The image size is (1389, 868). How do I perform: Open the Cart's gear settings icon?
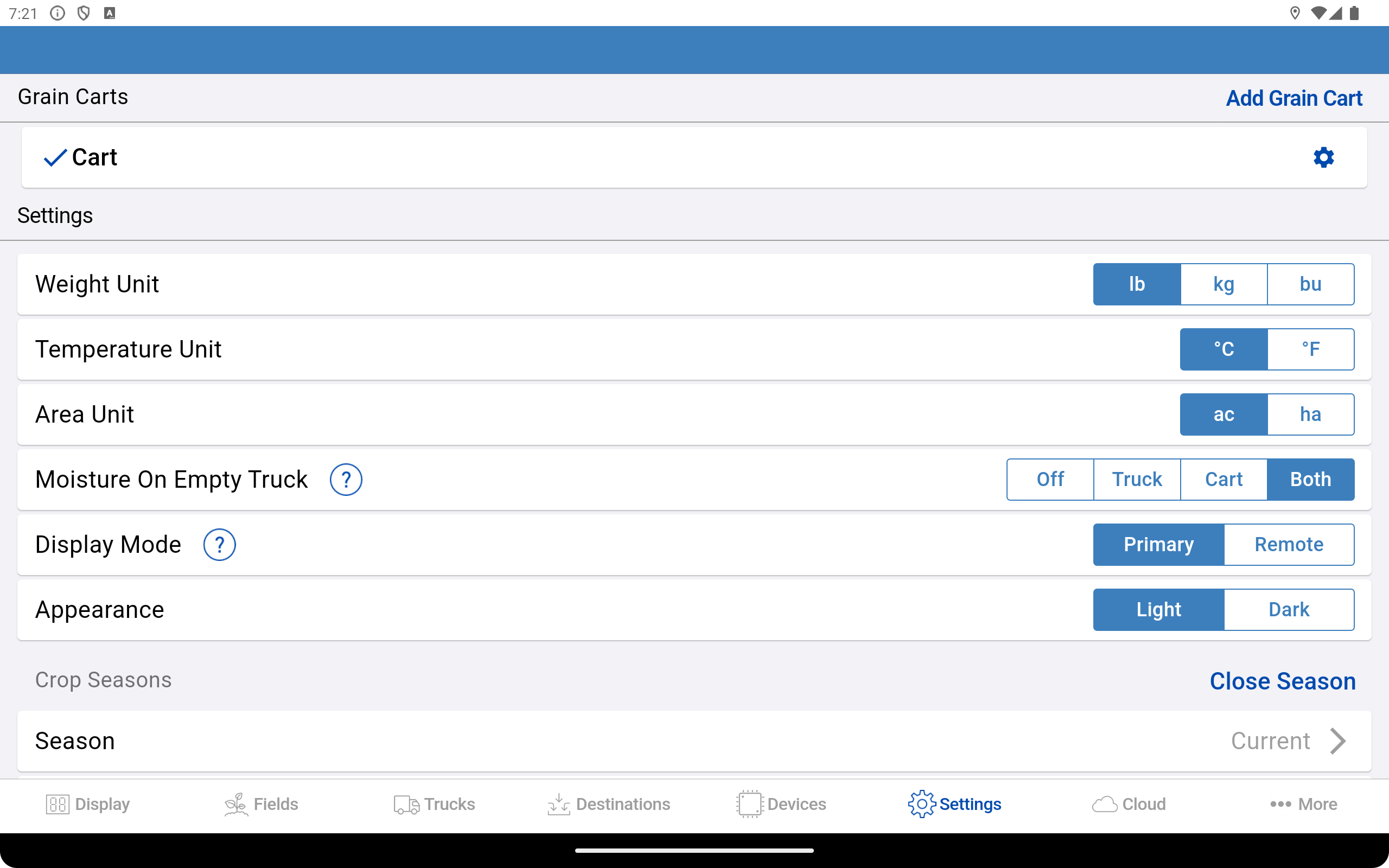tap(1323, 157)
